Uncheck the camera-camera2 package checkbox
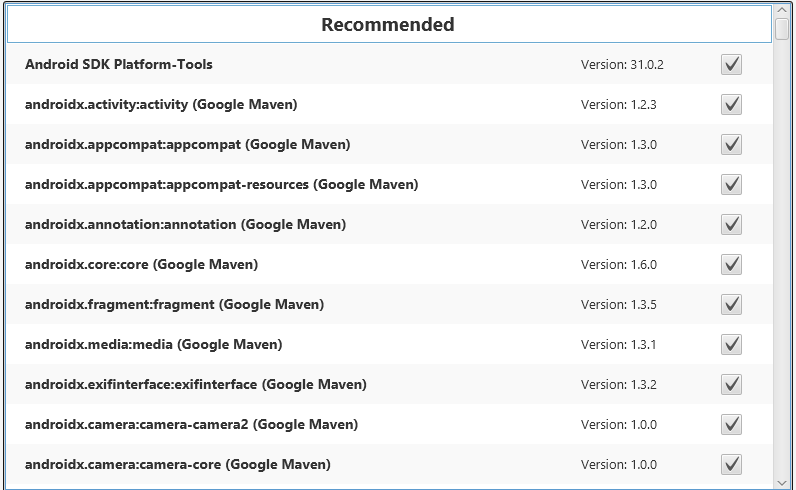 coord(731,425)
